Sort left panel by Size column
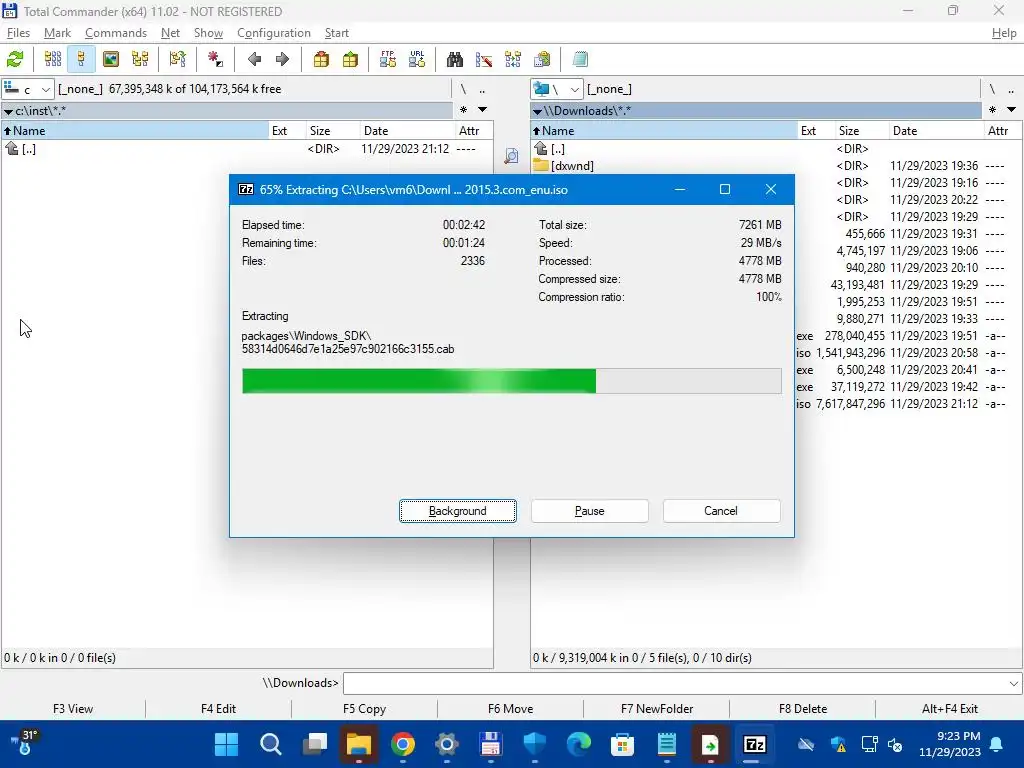1024x768 pixels. pos(332,131)
